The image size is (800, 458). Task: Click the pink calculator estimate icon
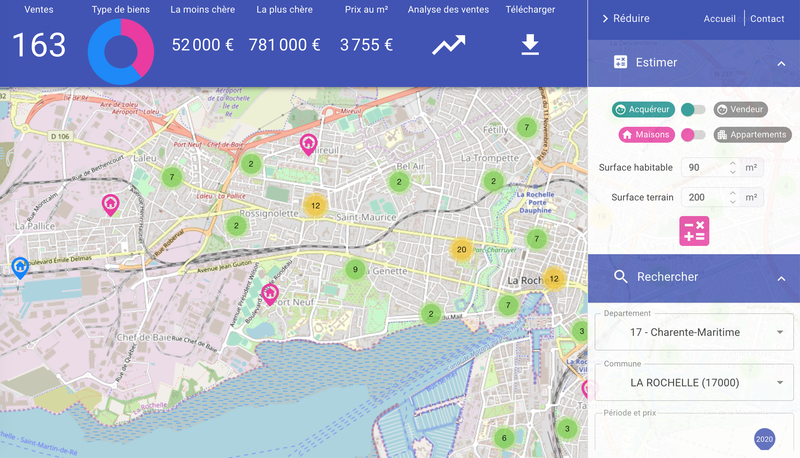click(693, 230)
